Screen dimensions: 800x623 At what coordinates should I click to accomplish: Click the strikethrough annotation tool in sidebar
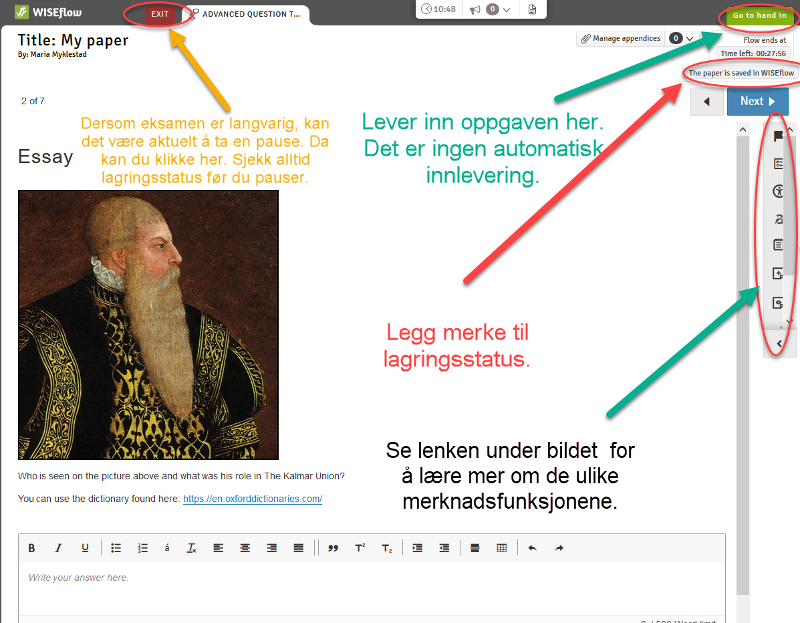(778, 219)
